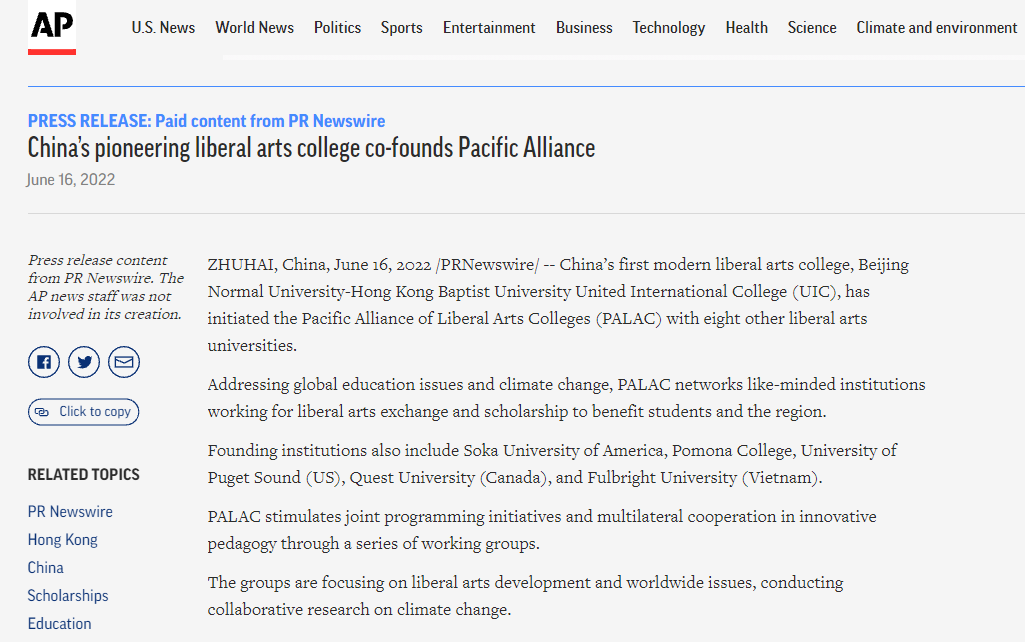
Task: Go to Climate and environment section
Action: [936, 28]
